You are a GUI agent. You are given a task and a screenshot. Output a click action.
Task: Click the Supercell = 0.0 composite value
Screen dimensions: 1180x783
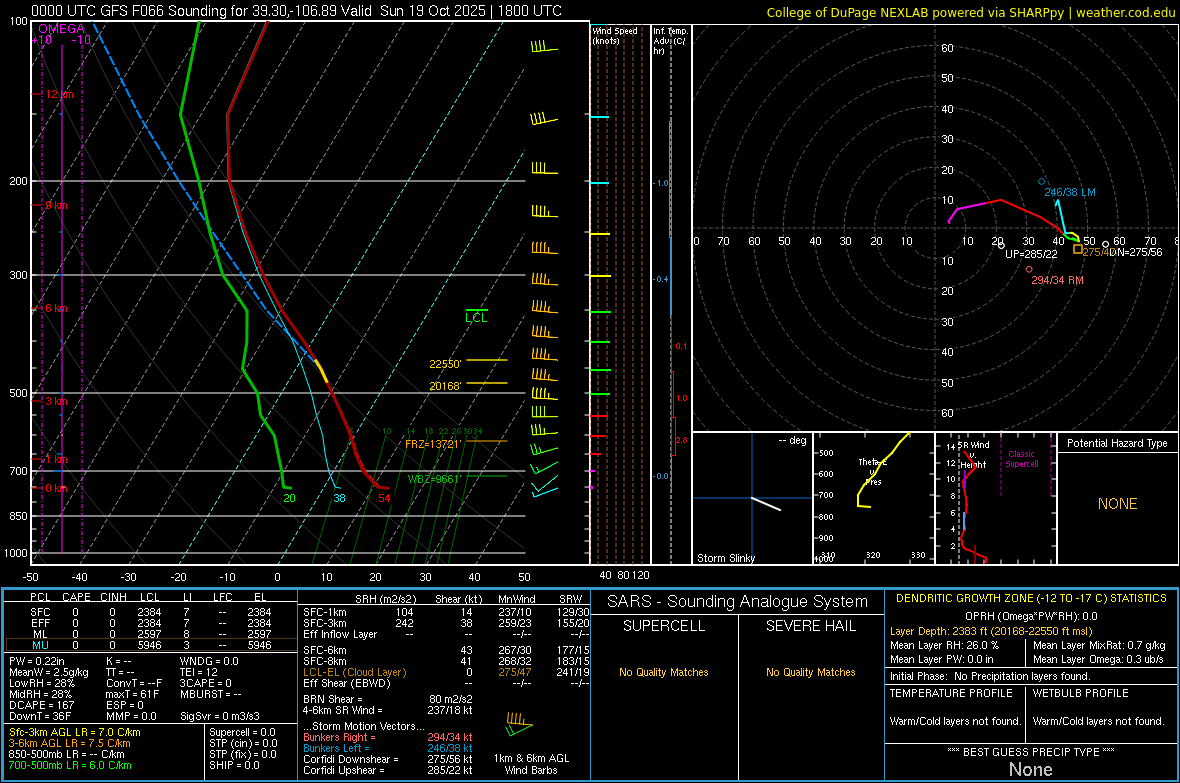click(242, 732)
